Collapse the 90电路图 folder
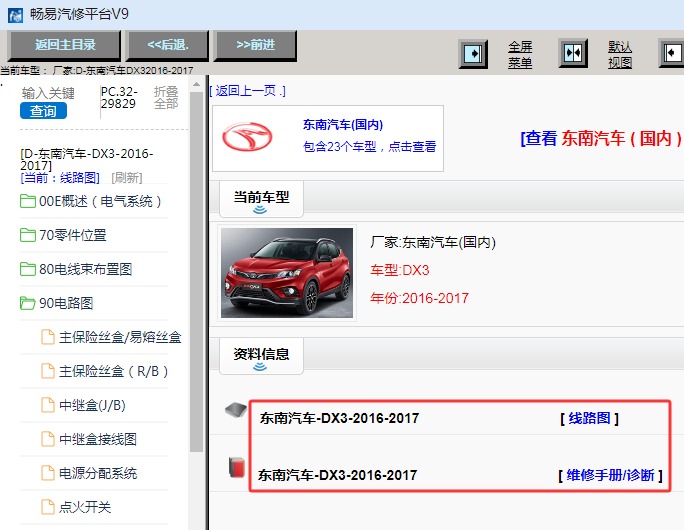Screen dimensions: 684x530 coord(66,304)
